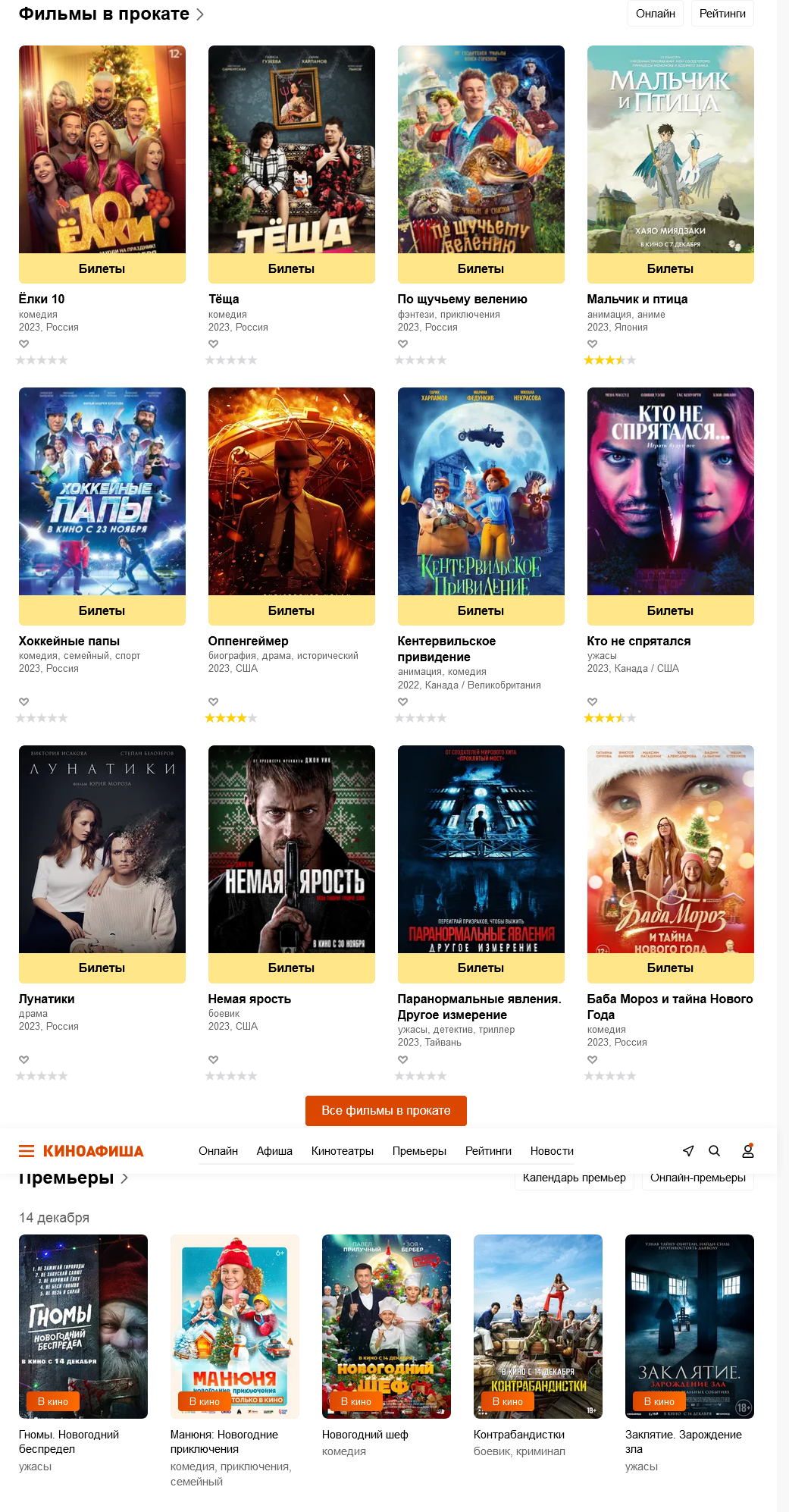Click the Киноафиша logo

[x=93, y=1151]
